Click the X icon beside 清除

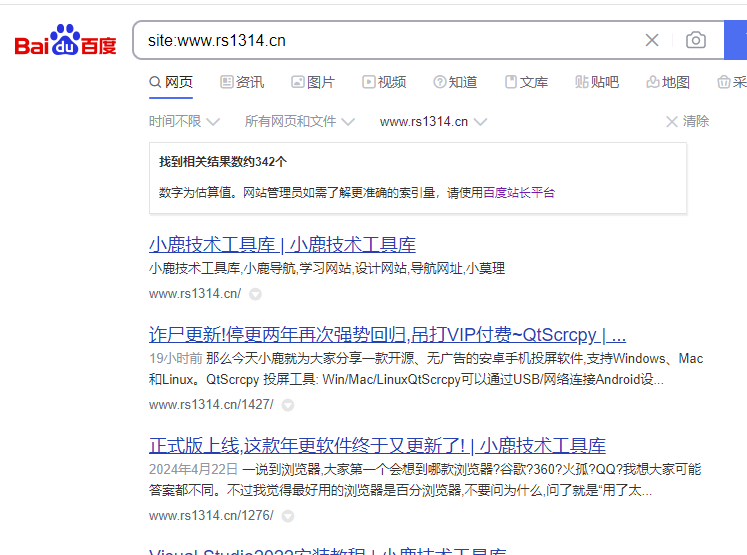pos(672,122)
